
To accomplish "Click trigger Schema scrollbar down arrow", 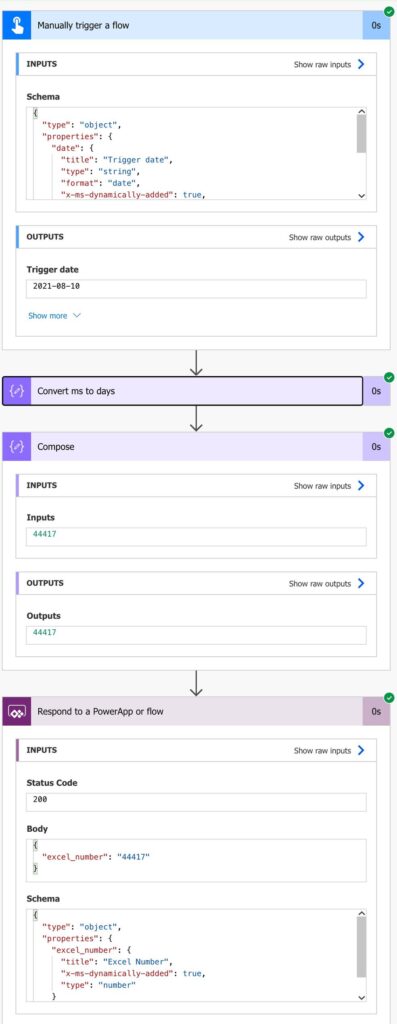I will 362,195.
